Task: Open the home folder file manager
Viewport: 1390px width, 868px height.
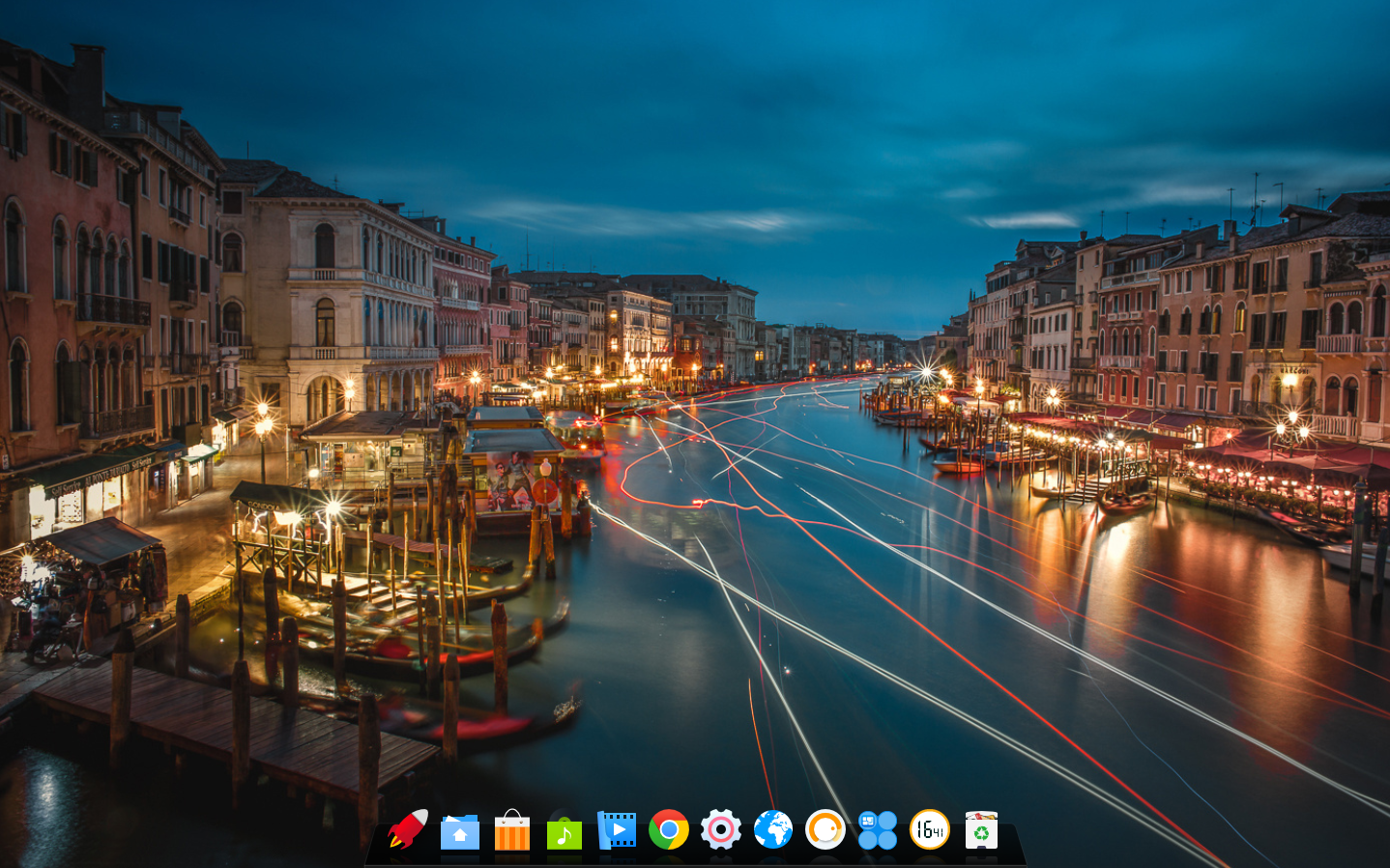Action: pyautogui.click(x=460, y=830)
